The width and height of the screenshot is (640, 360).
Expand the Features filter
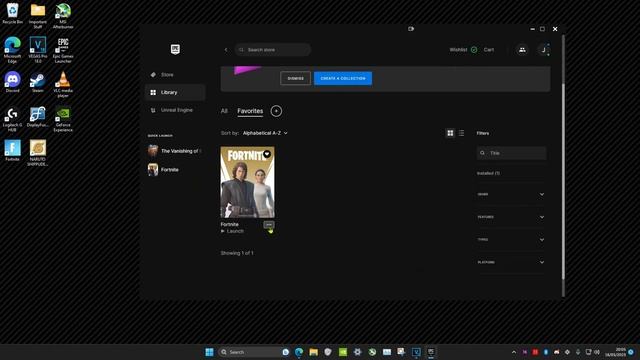pos(511,217)
